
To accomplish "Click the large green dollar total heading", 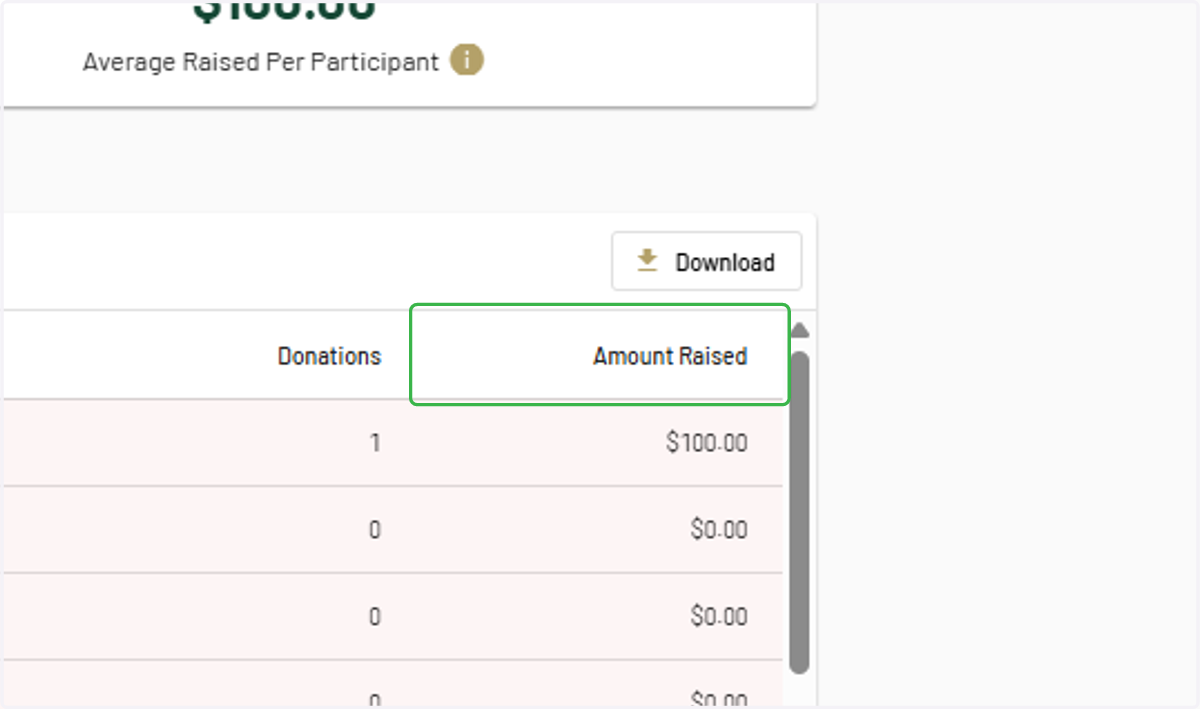I will [x=284, y=10].
